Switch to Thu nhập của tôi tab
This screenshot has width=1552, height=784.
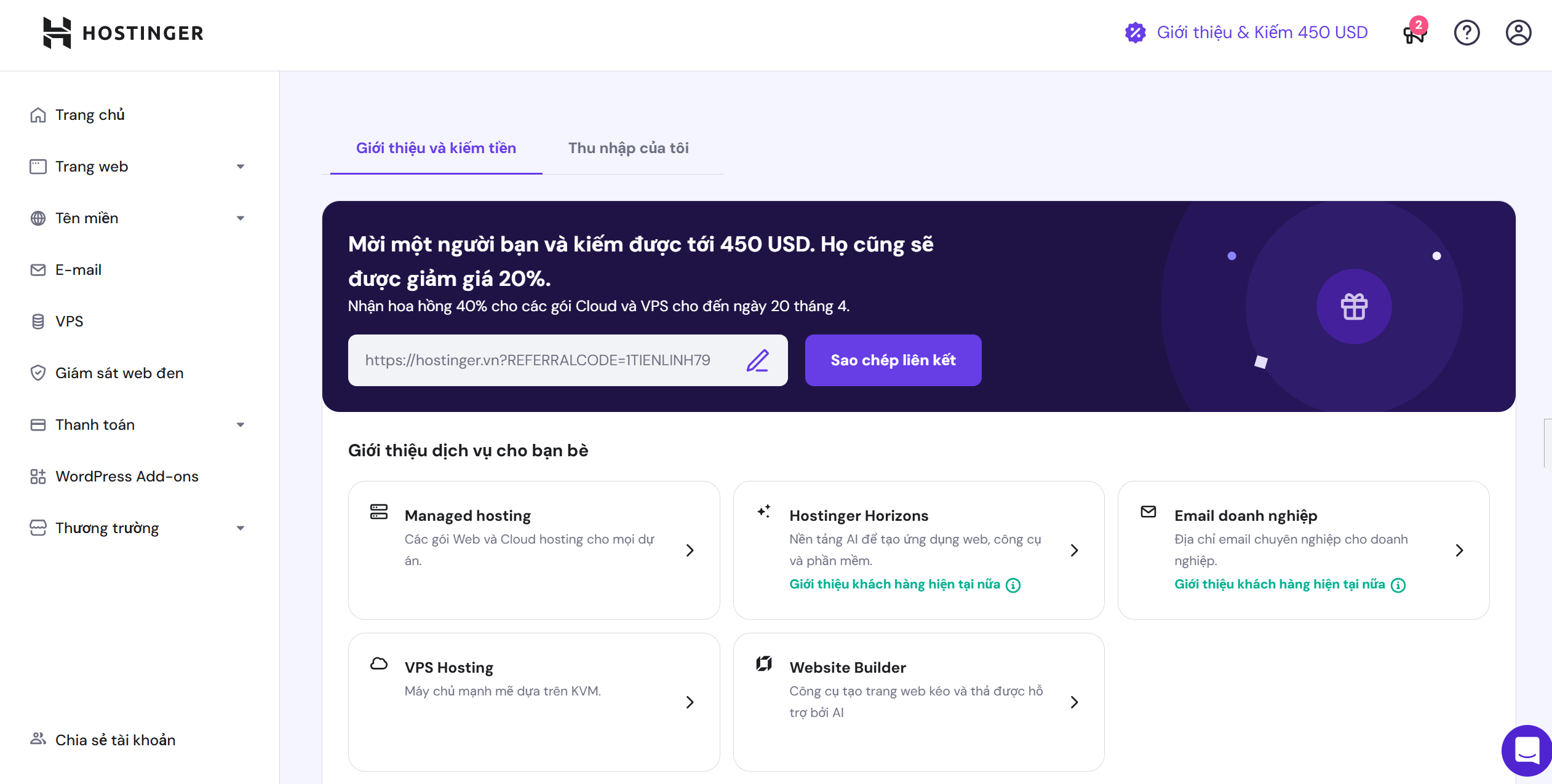tap(629, 148)
